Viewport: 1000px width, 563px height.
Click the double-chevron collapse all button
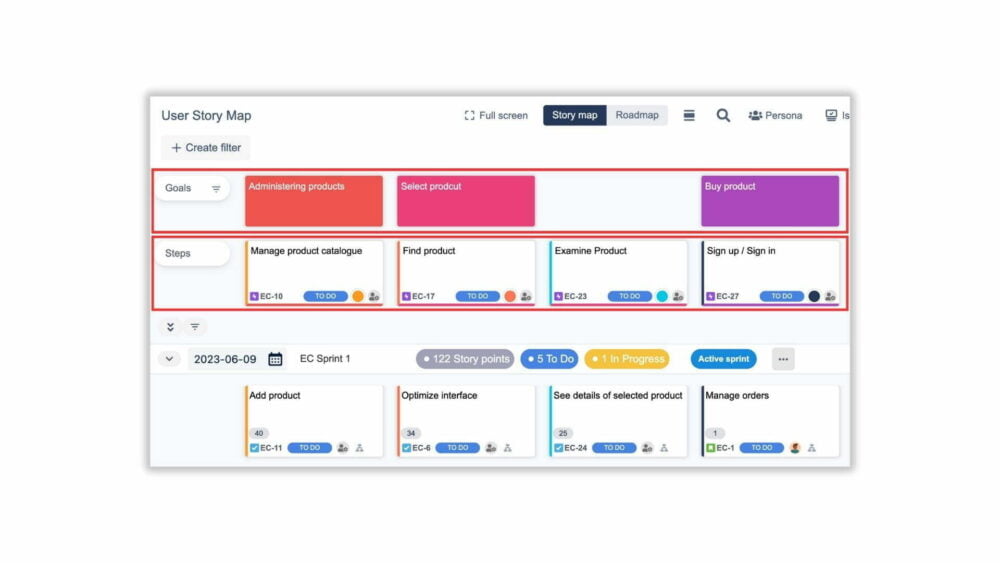[170, 327]
